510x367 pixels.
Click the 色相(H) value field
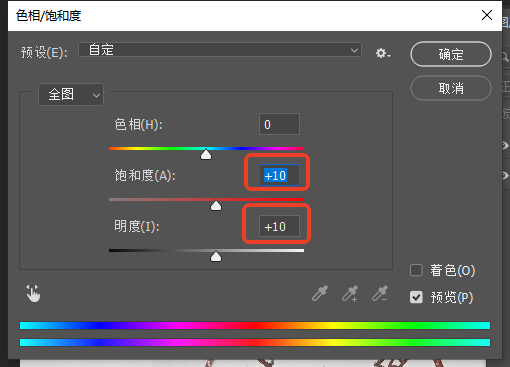coord(279,124)
